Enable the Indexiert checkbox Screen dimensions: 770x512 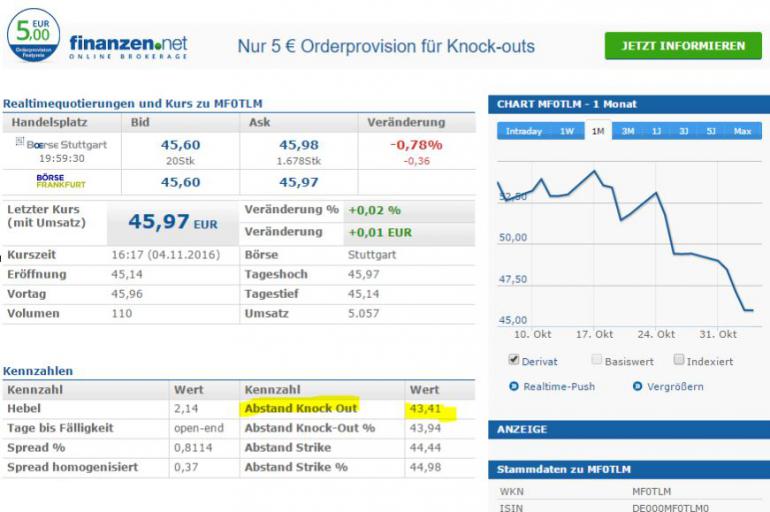[679, 359]
